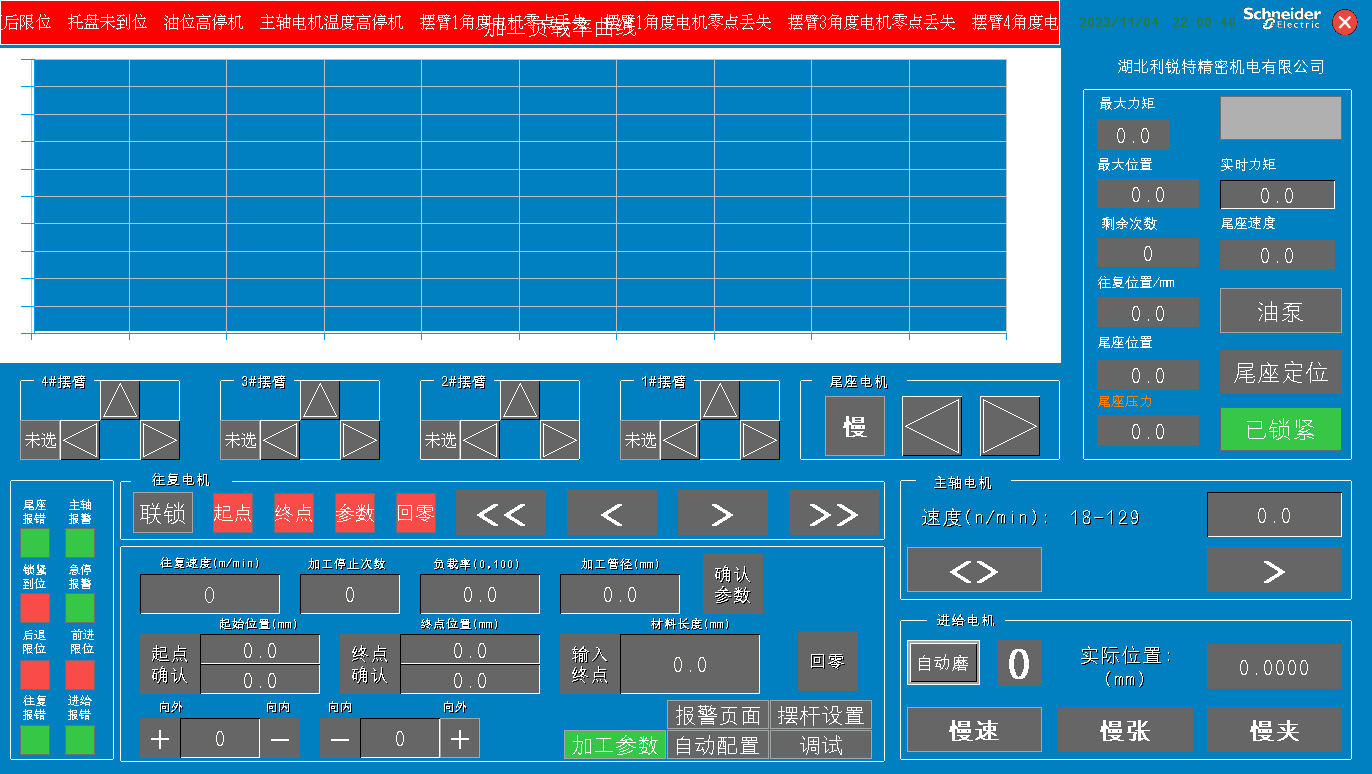Click the << fast-reverse button in 往复电机
Viewport: 1372px width, 774px height.
(x=501, y=514)
